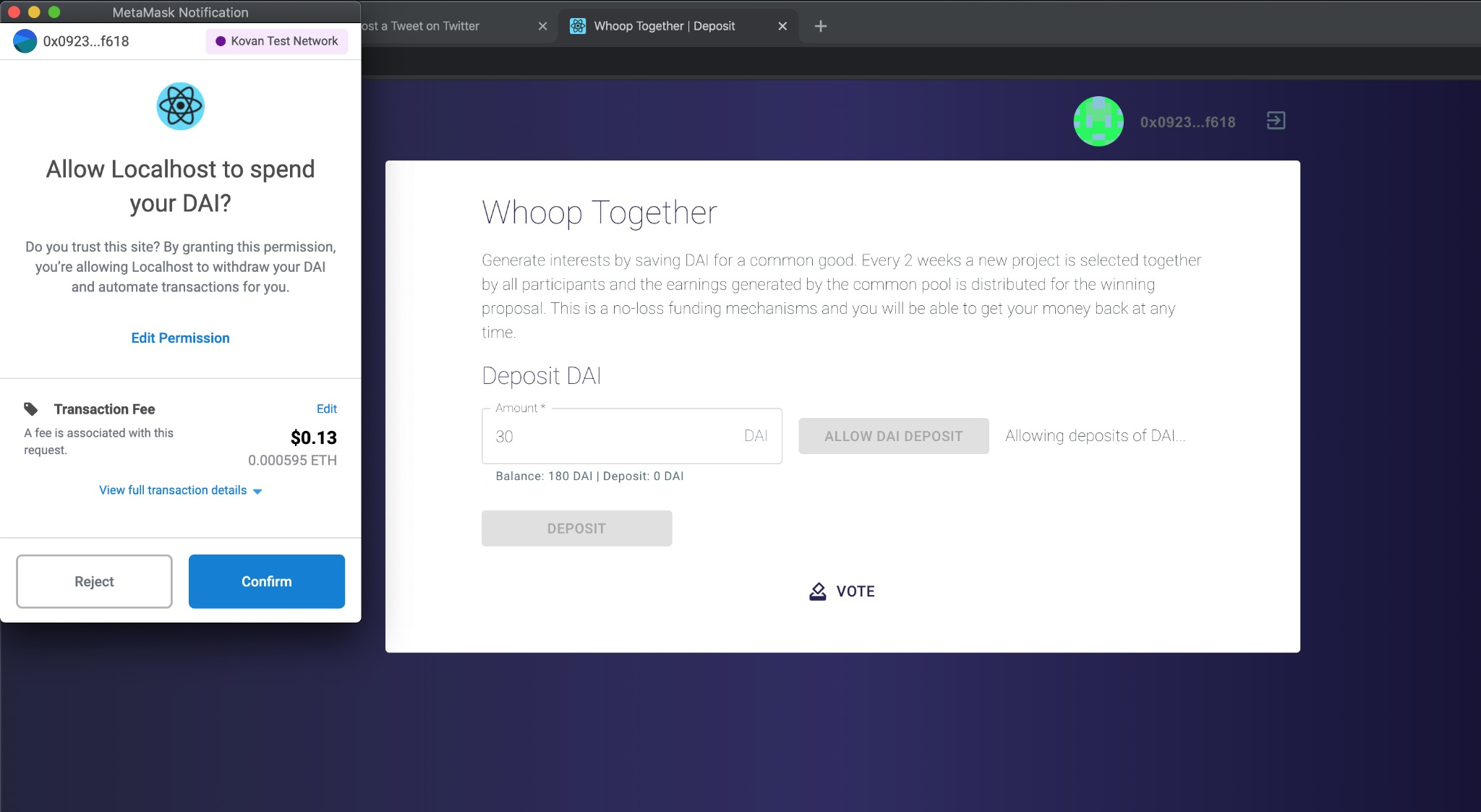Click the logout icon next to the address
Screen dimensions: 1481x812
1276,121
